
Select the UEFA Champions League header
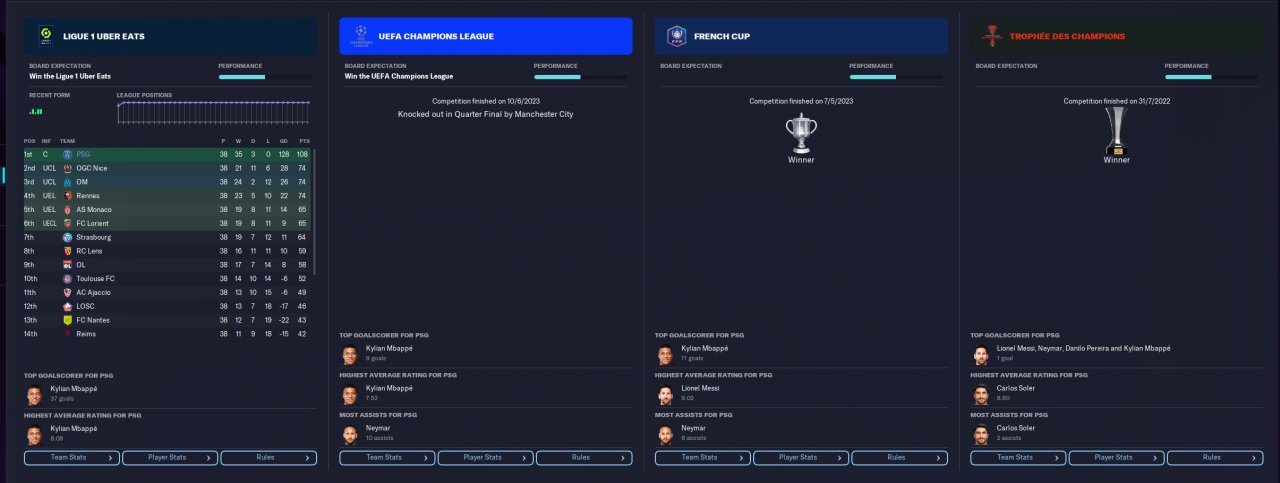coord(486,36)
